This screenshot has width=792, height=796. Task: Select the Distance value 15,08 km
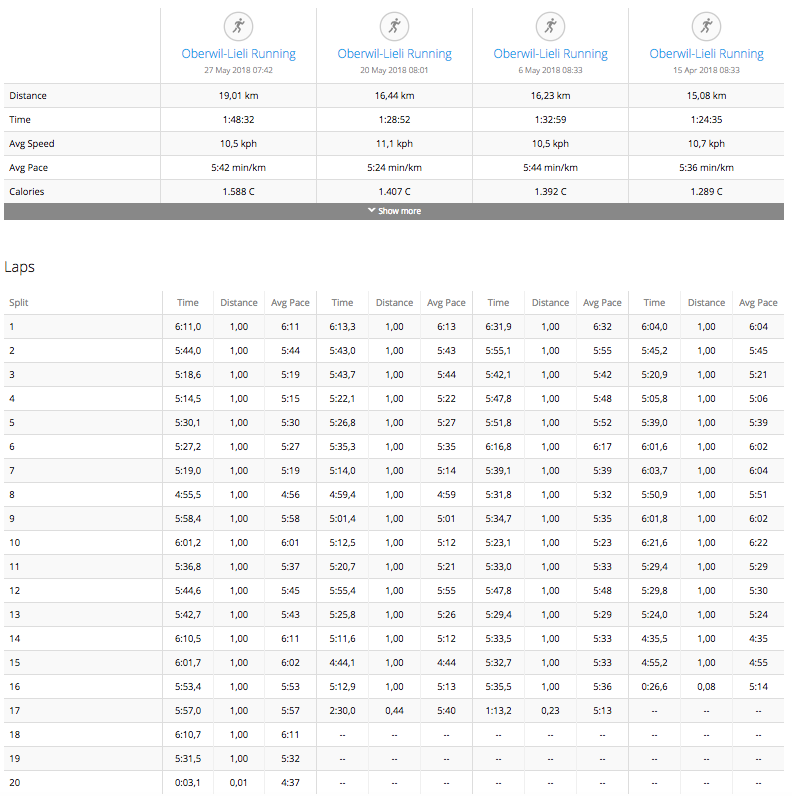[706, 95]
